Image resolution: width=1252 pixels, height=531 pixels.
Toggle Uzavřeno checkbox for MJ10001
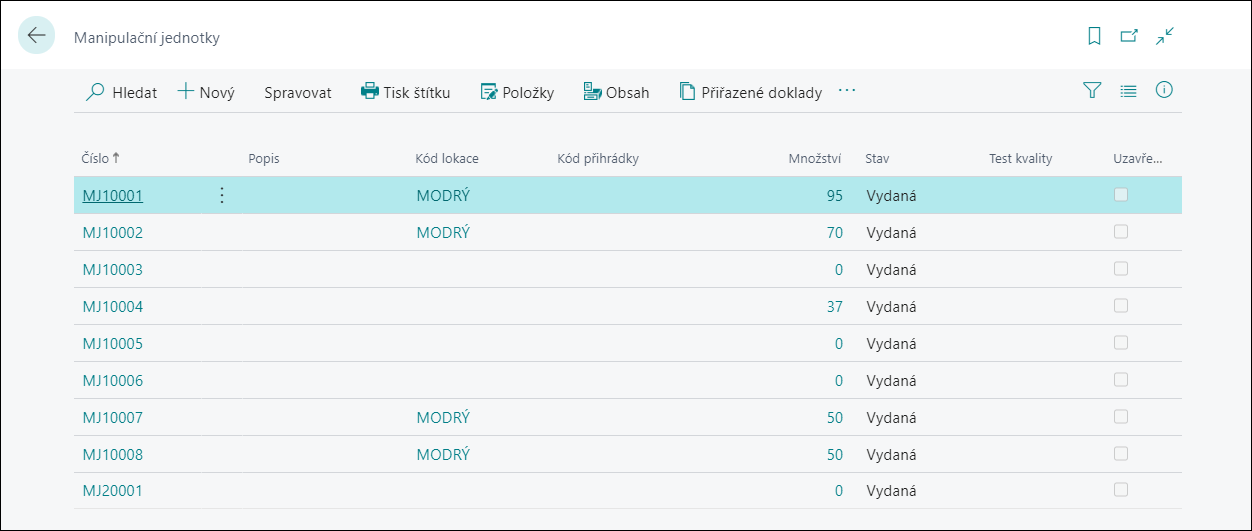coord(1121,195)
